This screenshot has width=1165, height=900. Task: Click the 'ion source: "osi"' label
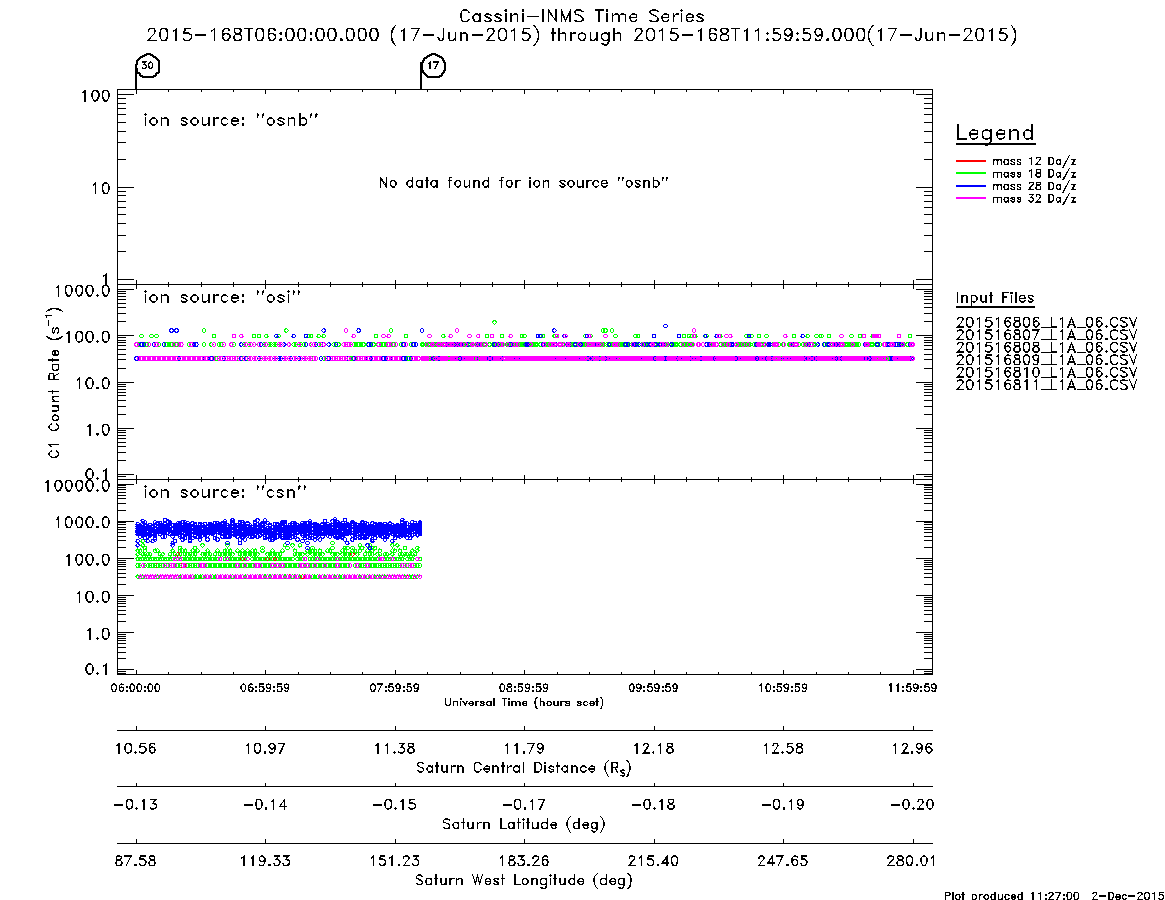tap(222, 297)
